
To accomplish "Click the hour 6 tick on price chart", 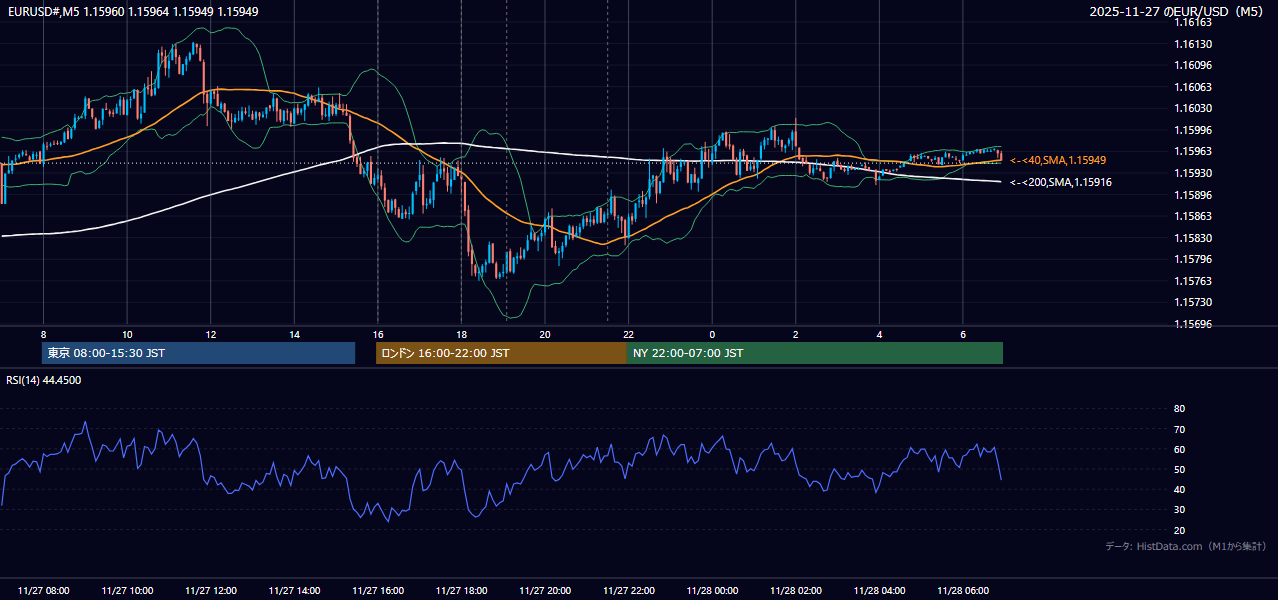I will (x=962, y=334).
